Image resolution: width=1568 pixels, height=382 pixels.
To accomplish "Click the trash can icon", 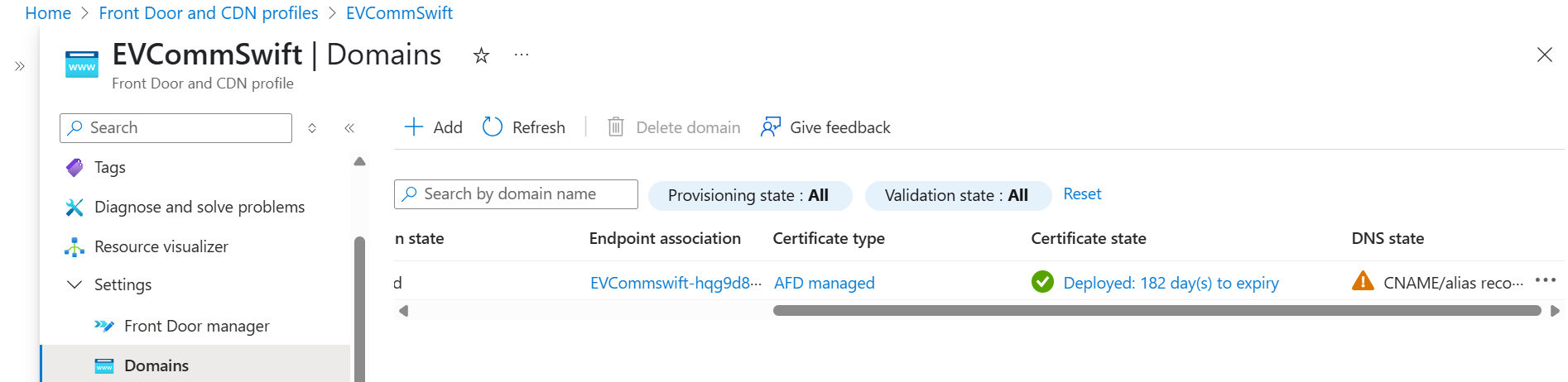I will (x=616, y=127).
